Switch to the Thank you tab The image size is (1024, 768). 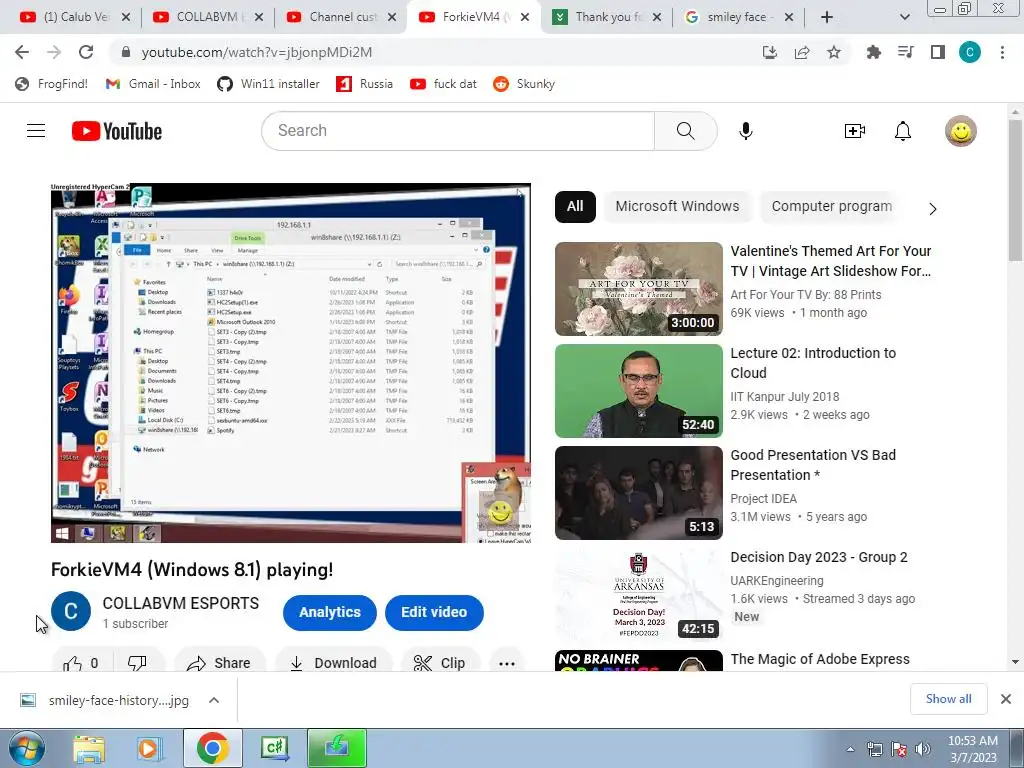[605, 17]
